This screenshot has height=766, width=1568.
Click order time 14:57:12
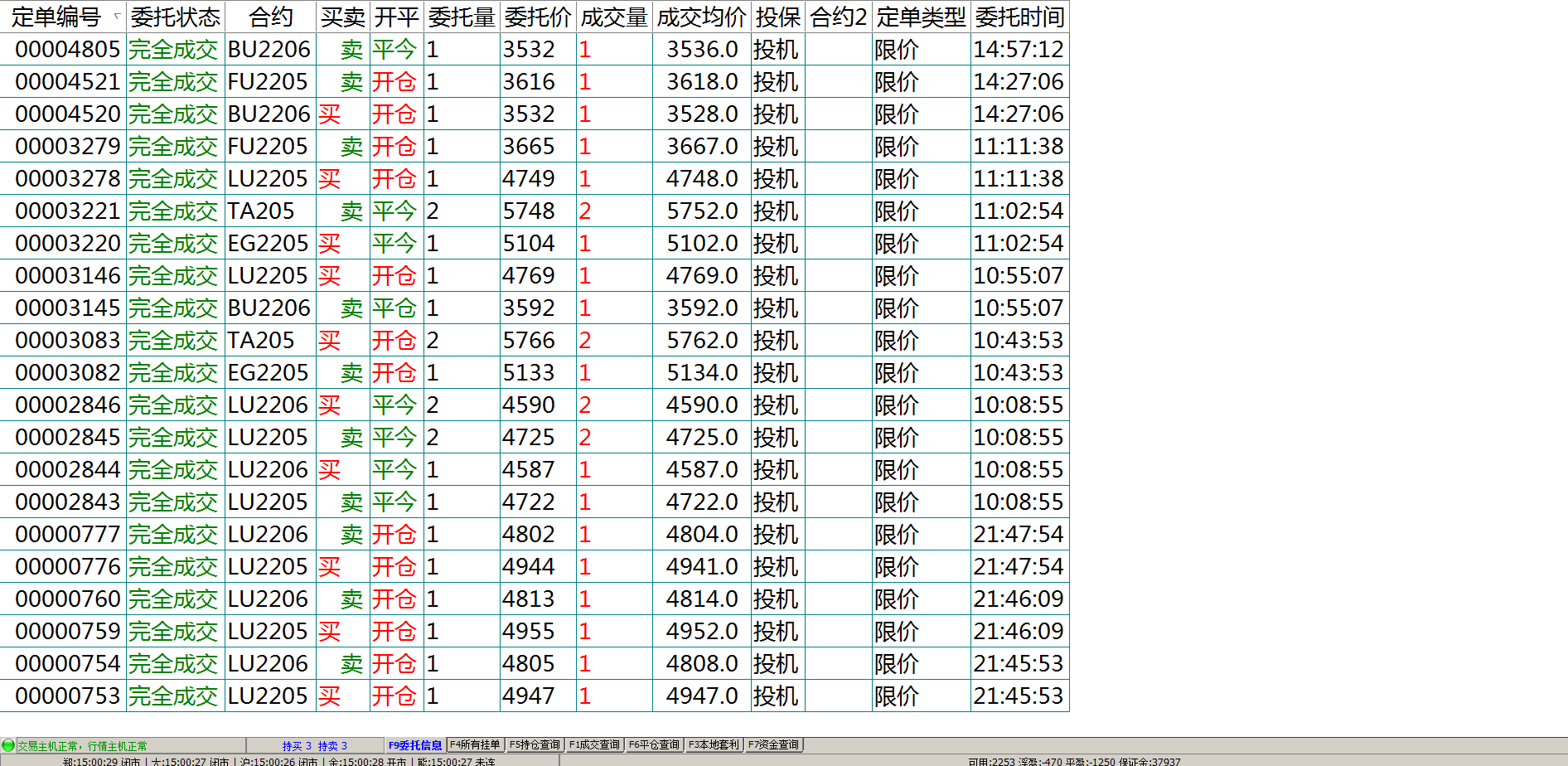[1019, 50]
